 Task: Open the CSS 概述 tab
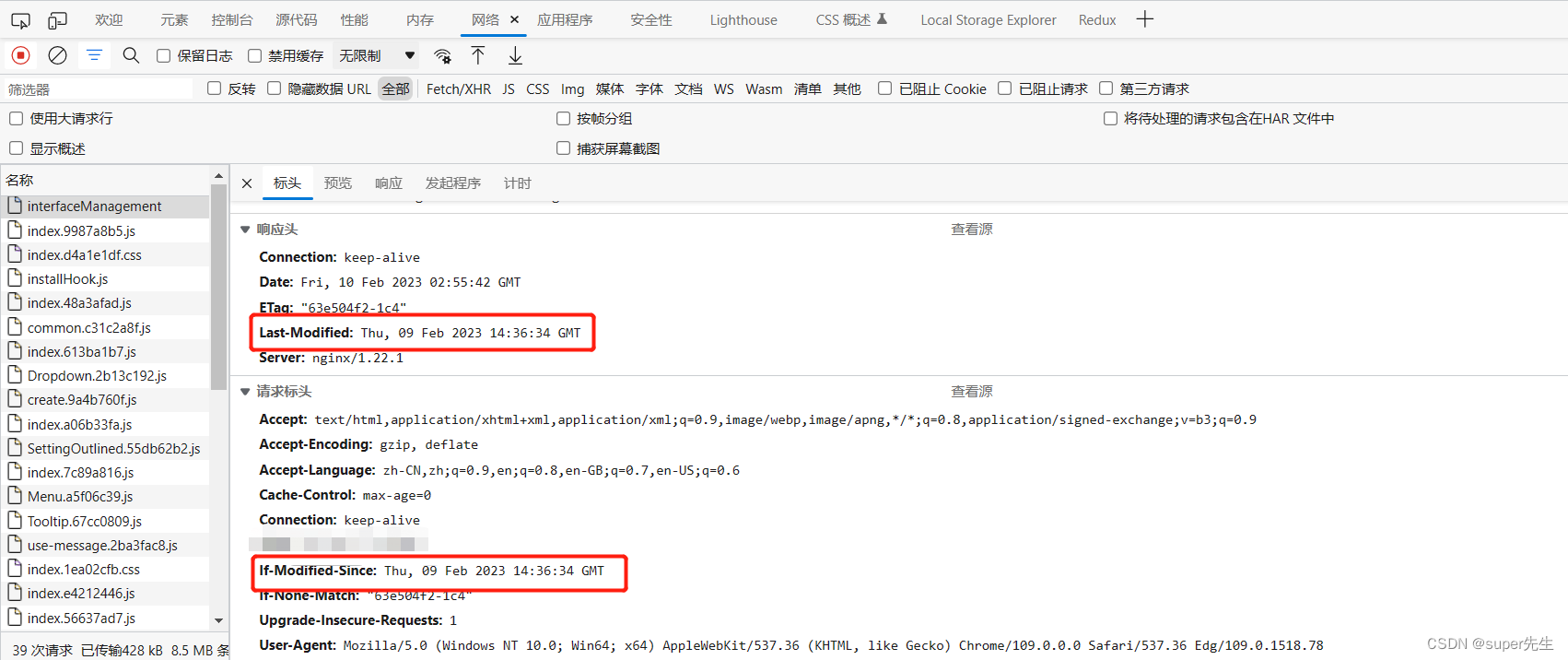(851, 19)
